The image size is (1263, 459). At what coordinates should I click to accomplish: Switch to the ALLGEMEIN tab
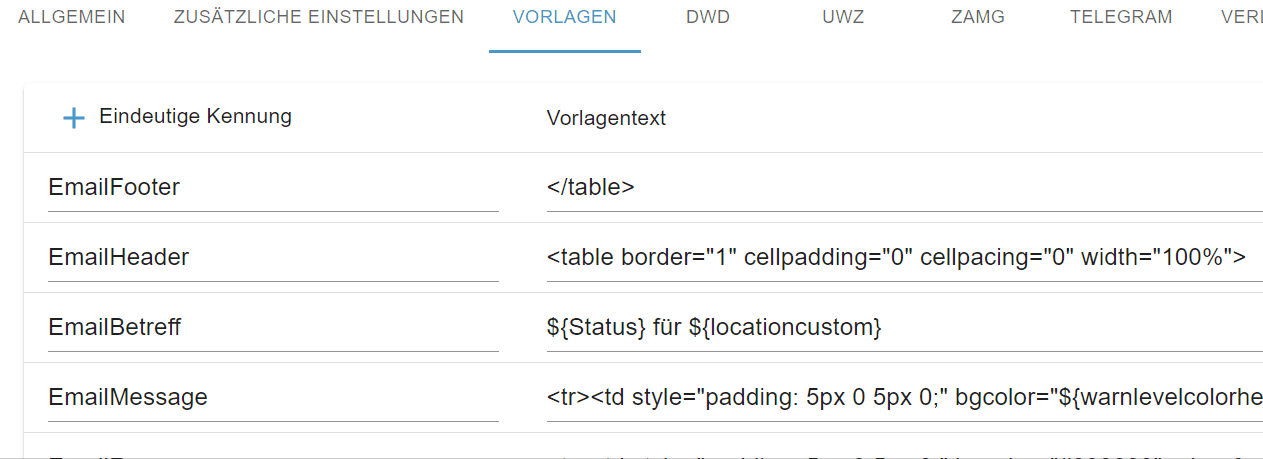[72, 17]
